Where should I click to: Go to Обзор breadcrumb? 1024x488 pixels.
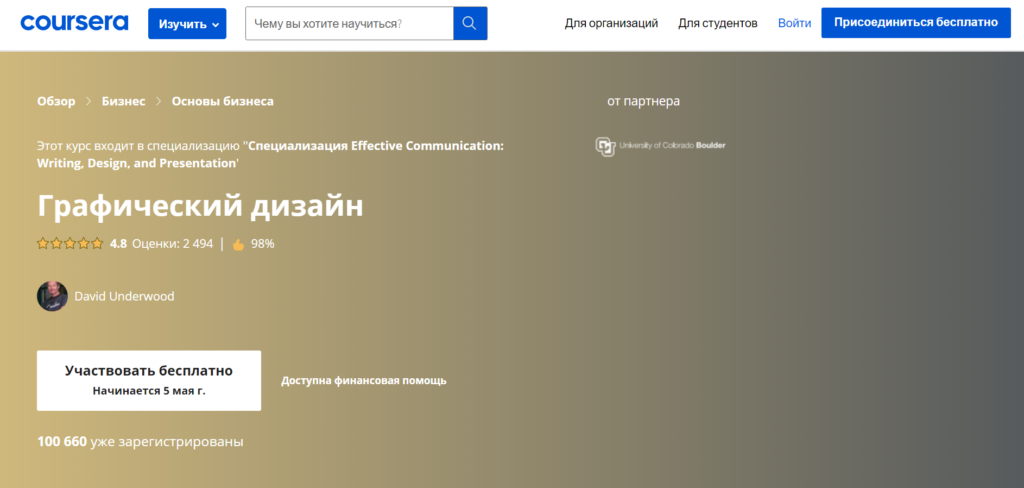point(56,101)
